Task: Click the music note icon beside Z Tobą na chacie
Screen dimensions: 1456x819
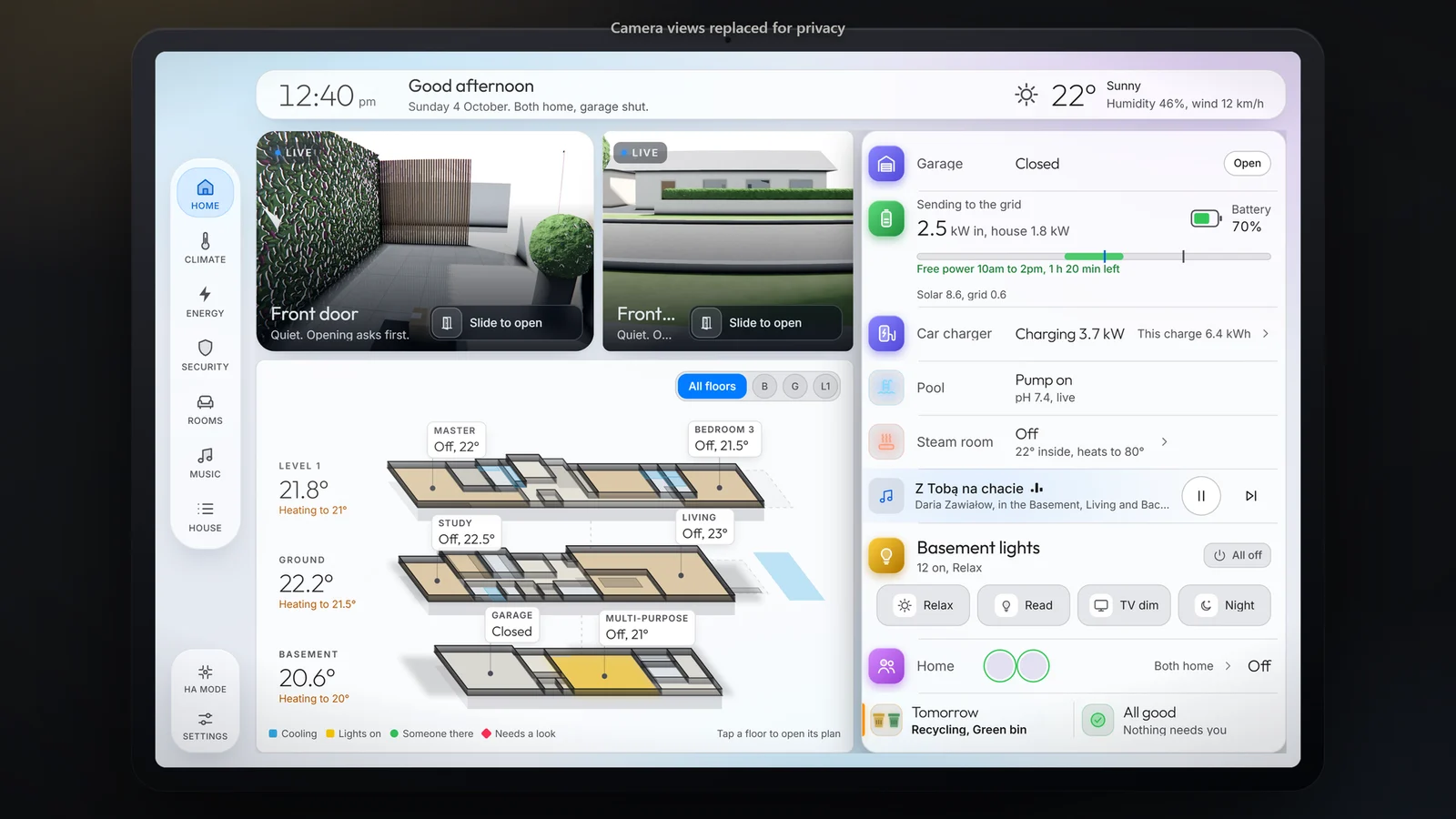Action: pos(886,496)
